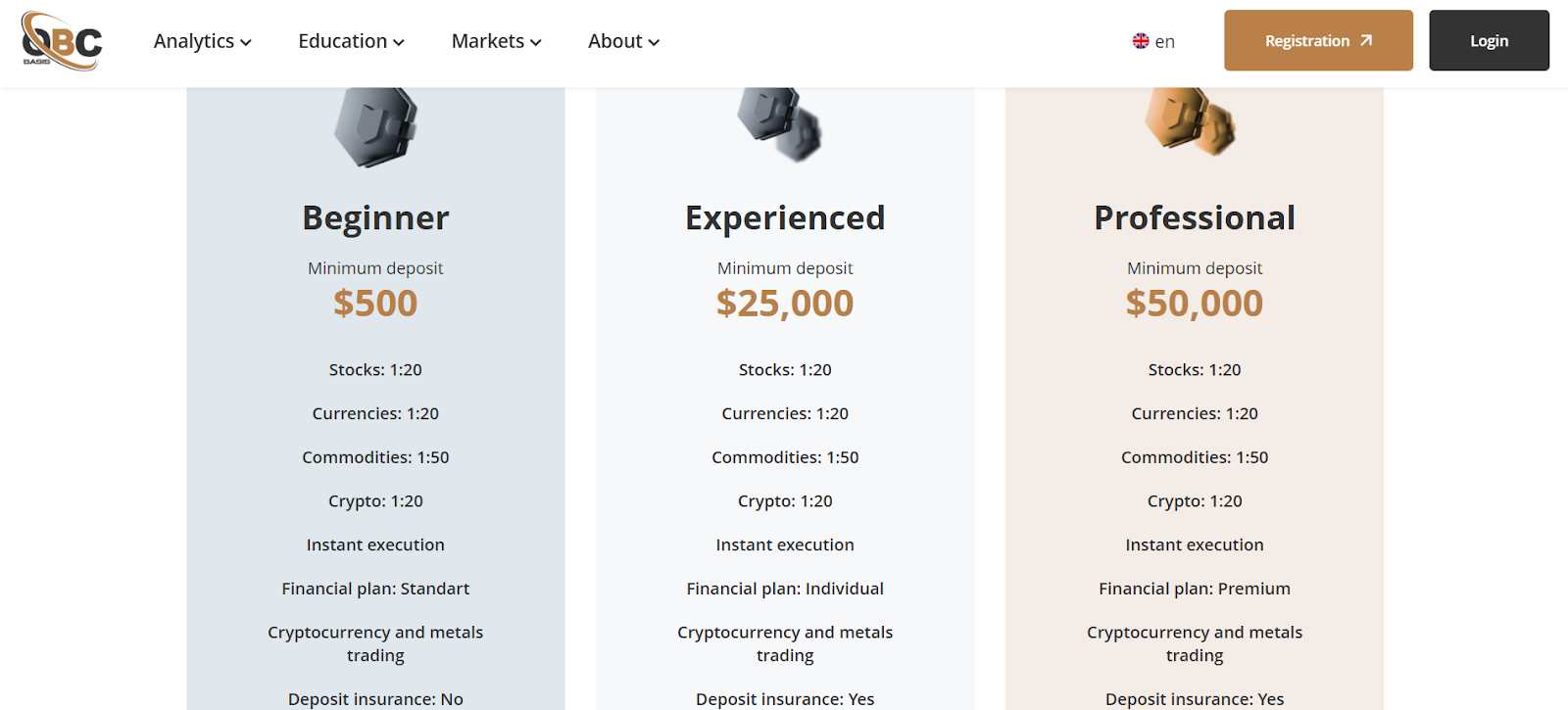
Task: Click the QBC Basis logo
Action: pos(62,41)
